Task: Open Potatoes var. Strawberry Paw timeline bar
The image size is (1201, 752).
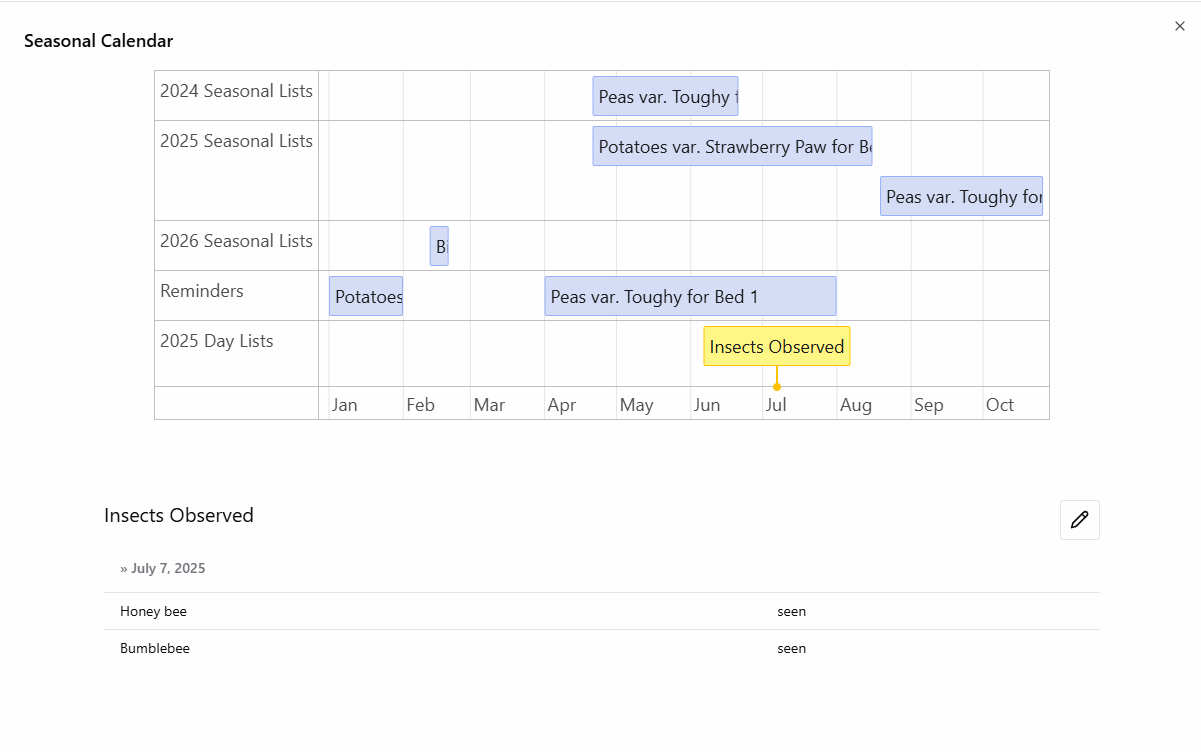Action: click(732, 146)
